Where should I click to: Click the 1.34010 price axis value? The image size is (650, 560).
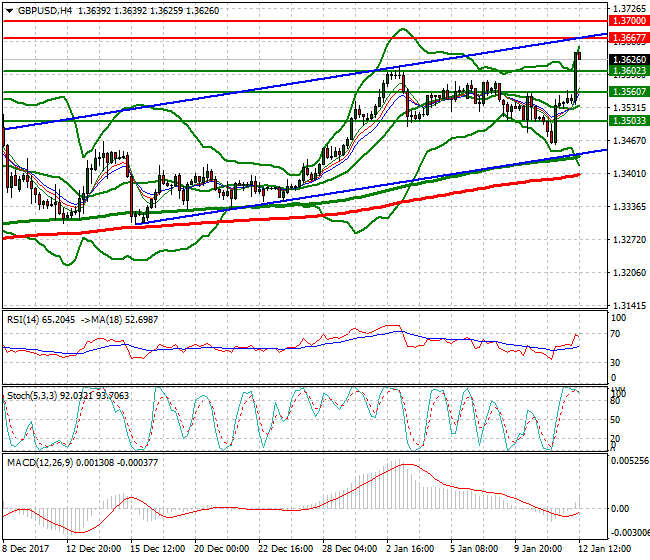click(x=629, y=174)
